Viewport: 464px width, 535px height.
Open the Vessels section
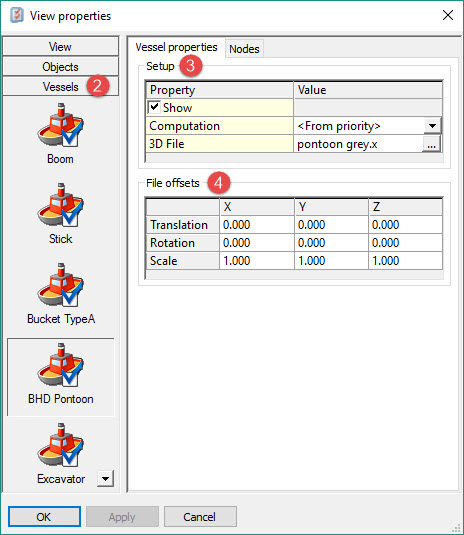[x=61, y=87]
